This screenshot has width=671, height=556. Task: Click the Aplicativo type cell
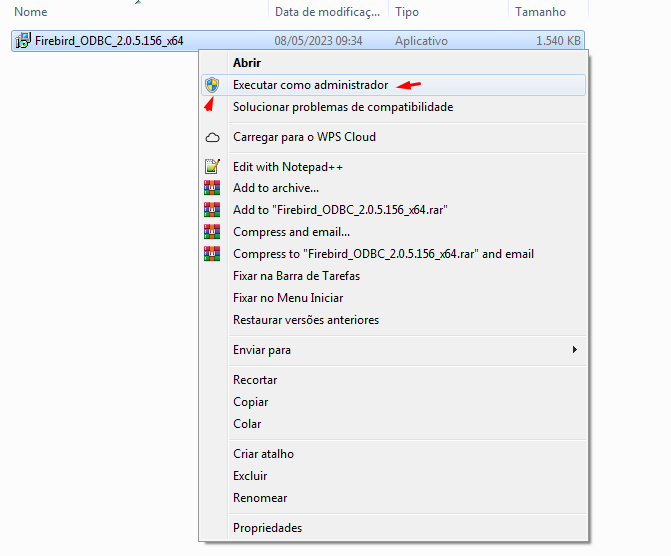(421, 41)
